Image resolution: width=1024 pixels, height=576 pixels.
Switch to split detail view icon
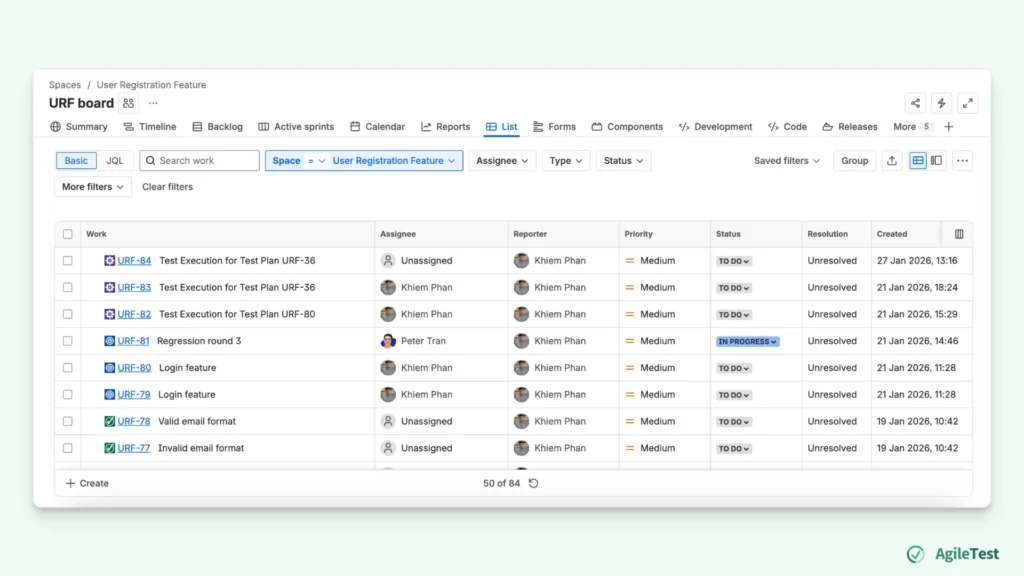pyautogui.click(x=936, y=161)
